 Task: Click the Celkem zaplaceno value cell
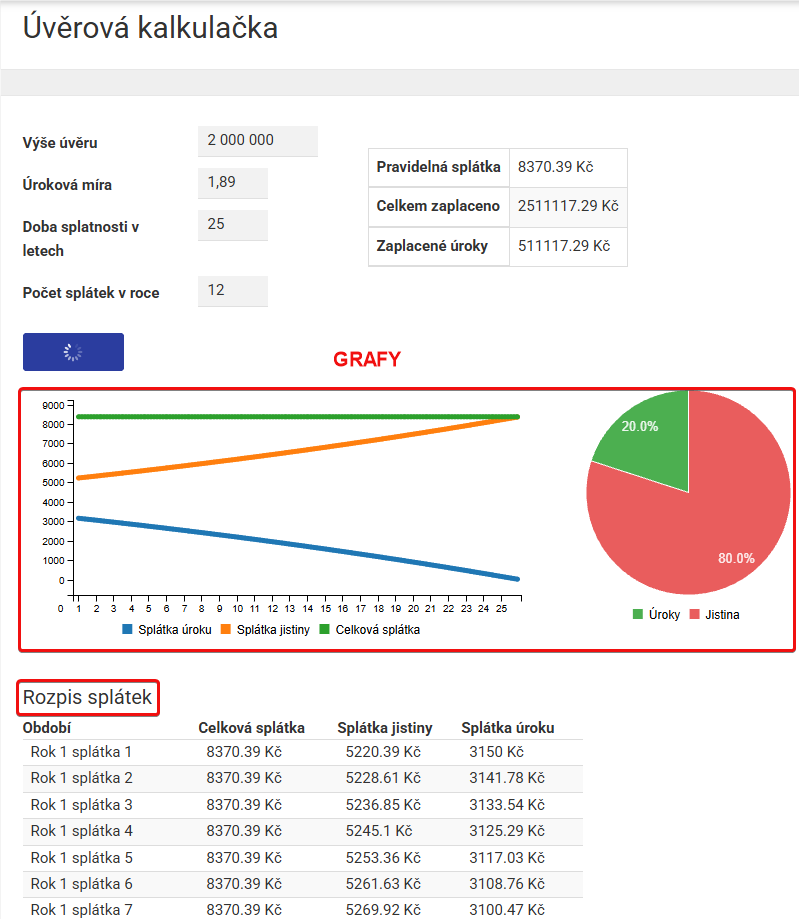568,206
